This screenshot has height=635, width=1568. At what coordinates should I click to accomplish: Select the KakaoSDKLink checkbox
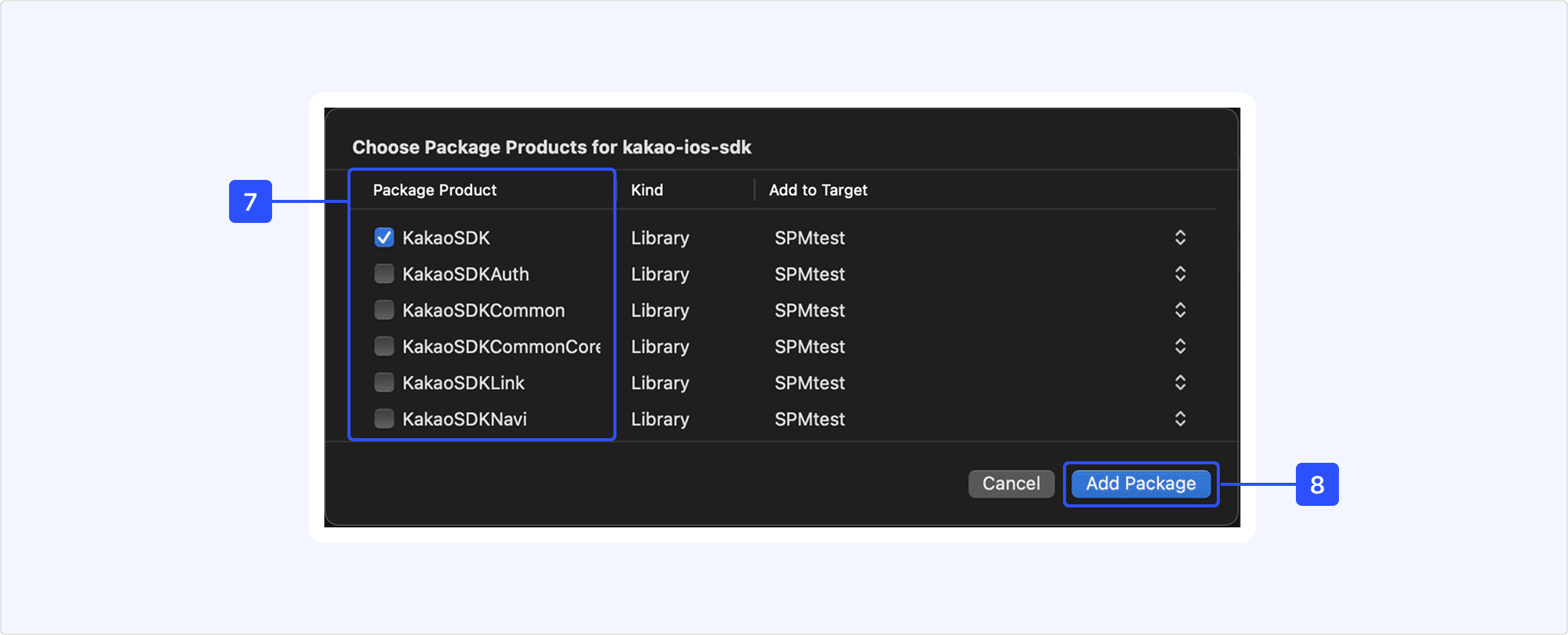click(x=384, y=382)
